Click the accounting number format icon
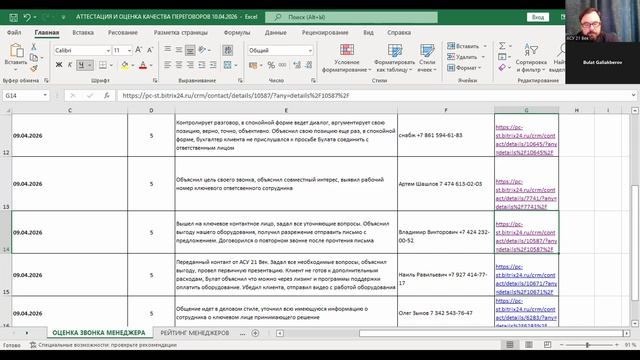The width and height of the screenshot is (640, 360). click(253, 65)
